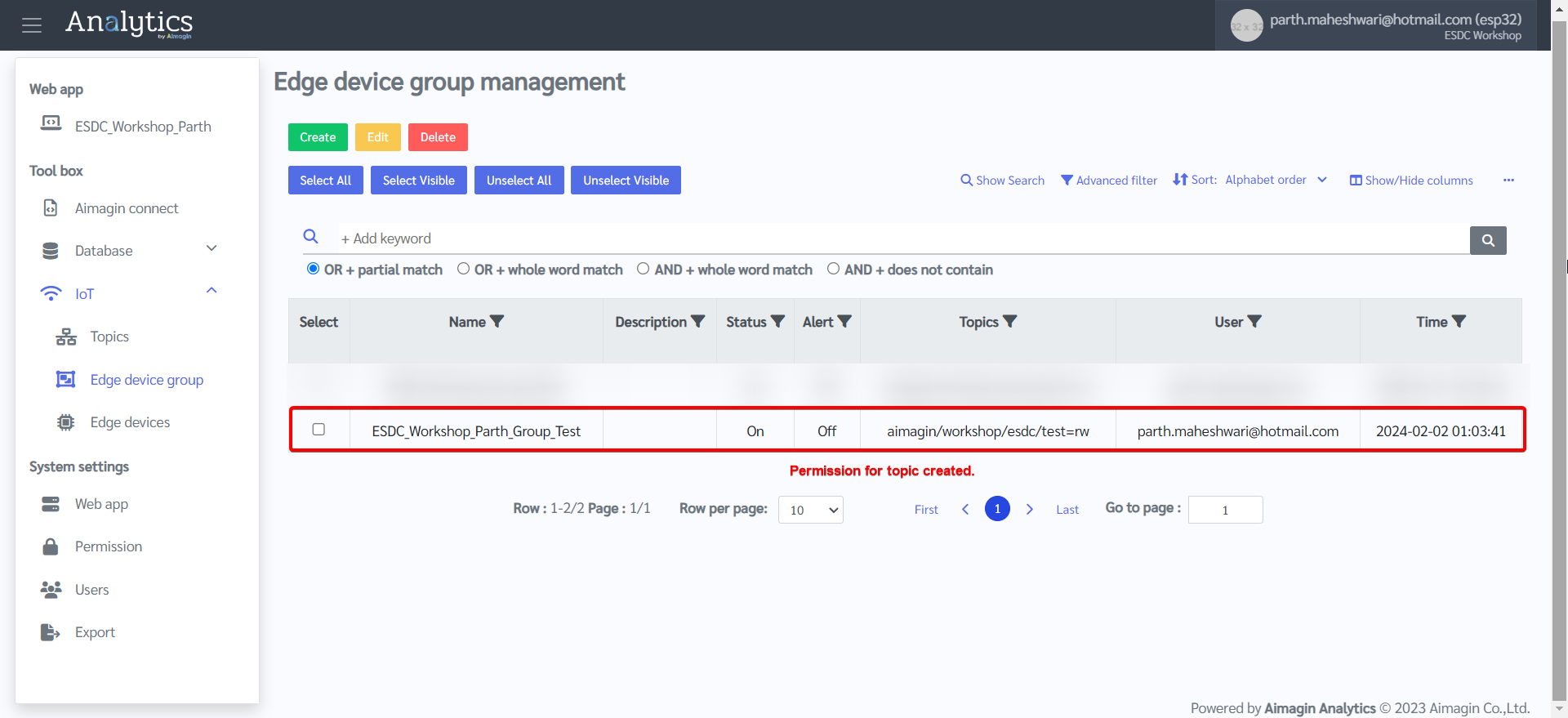The height and width of the screenshot is (718, 1568).
Task: Click the aimagin/workshop/esdc/test=rw topic cell
Action: point(988,431)
